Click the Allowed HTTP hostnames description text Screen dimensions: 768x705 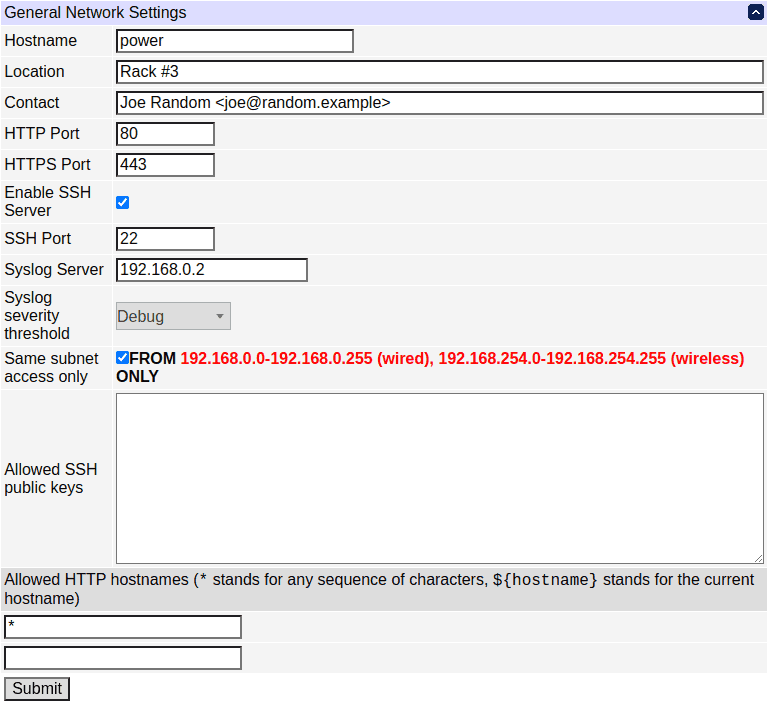[379, 589]
